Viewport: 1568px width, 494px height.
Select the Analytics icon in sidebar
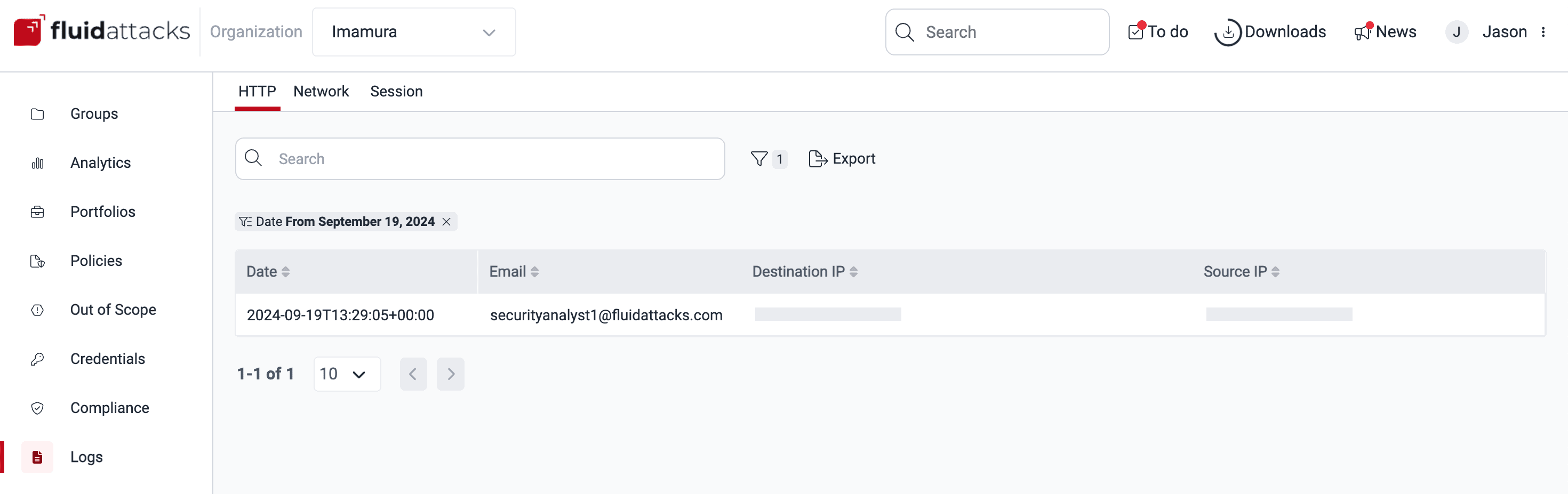(38, 163)
